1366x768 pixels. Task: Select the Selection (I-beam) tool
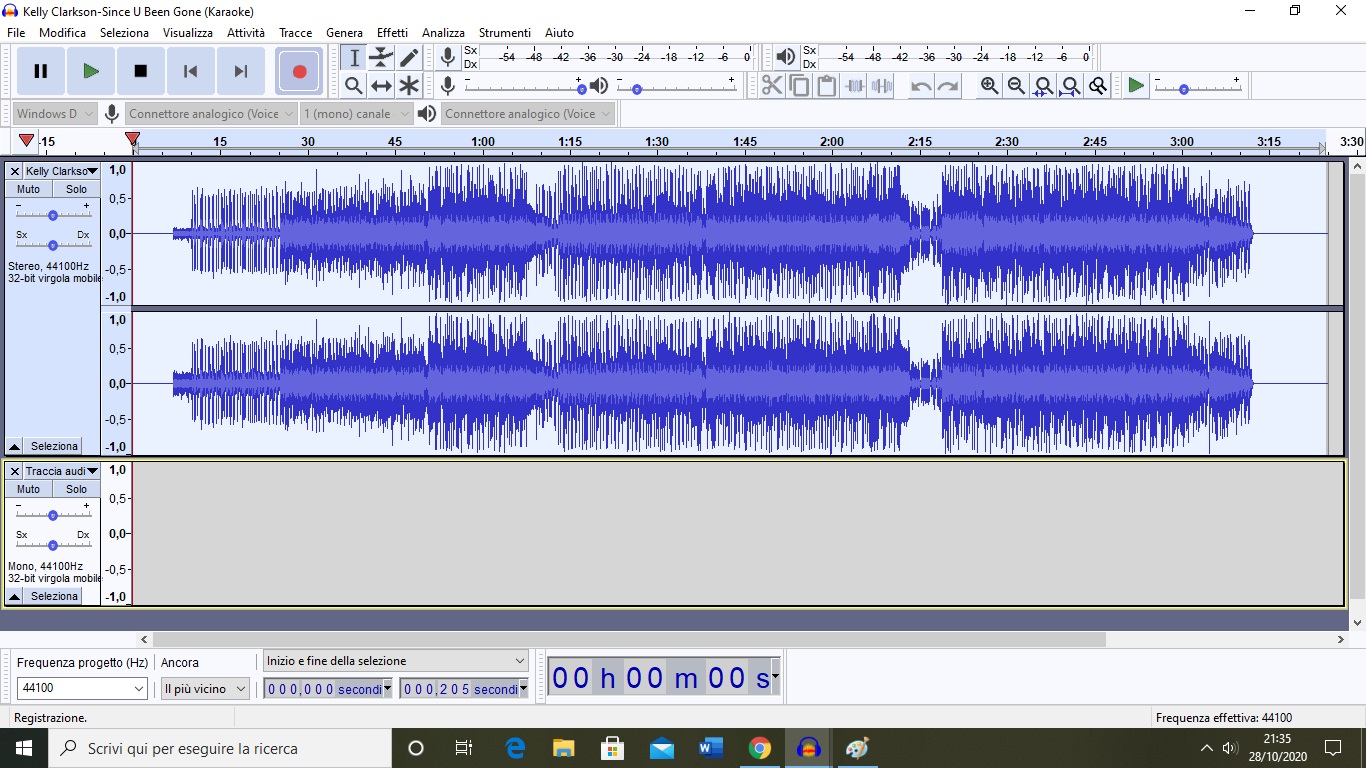click(354, 58)
